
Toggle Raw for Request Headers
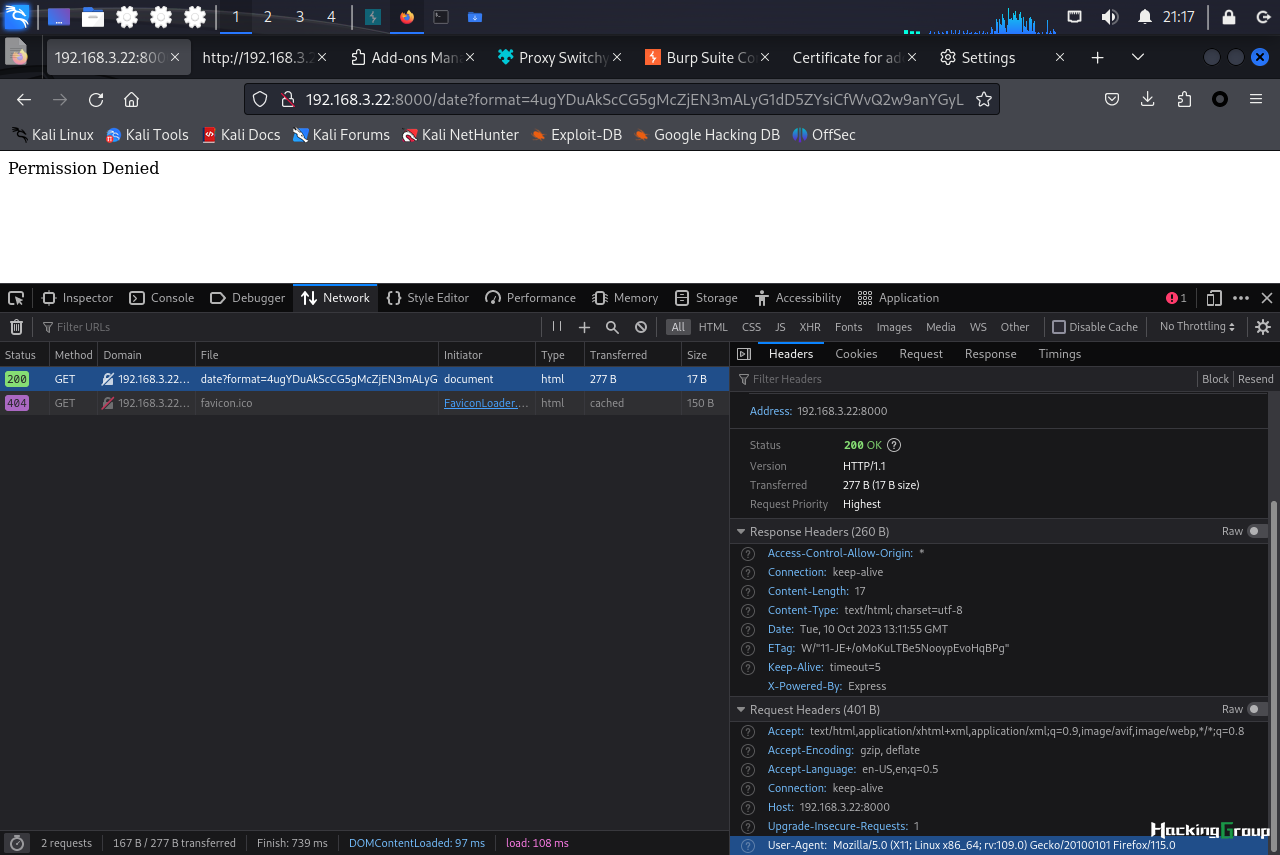pos(1257,709)
